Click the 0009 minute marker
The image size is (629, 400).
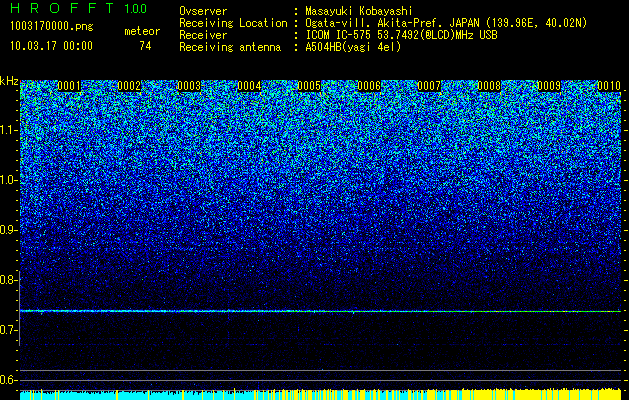[x=549, y=86]
